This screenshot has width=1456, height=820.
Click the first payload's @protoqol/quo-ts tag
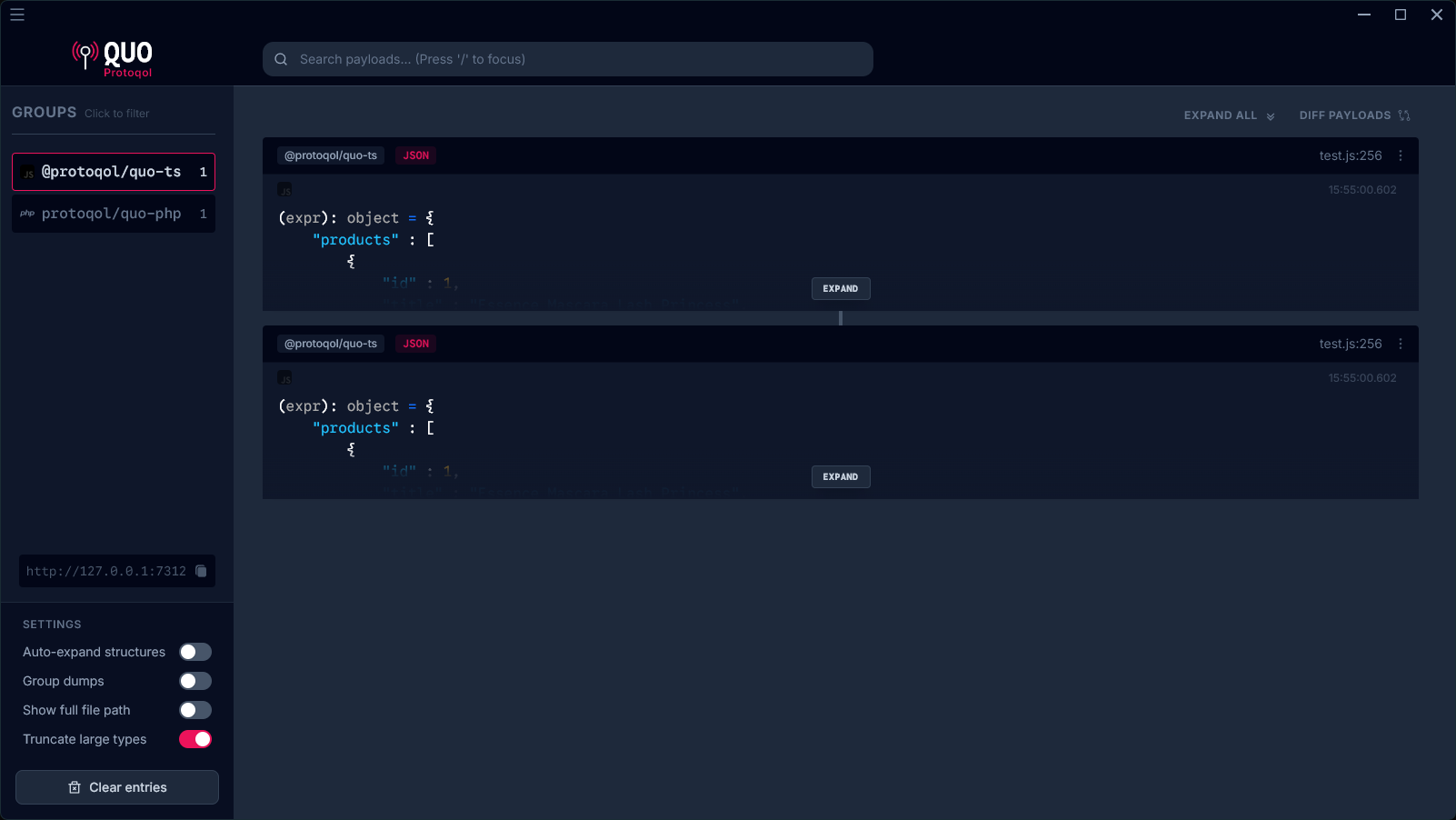(331, 155)
